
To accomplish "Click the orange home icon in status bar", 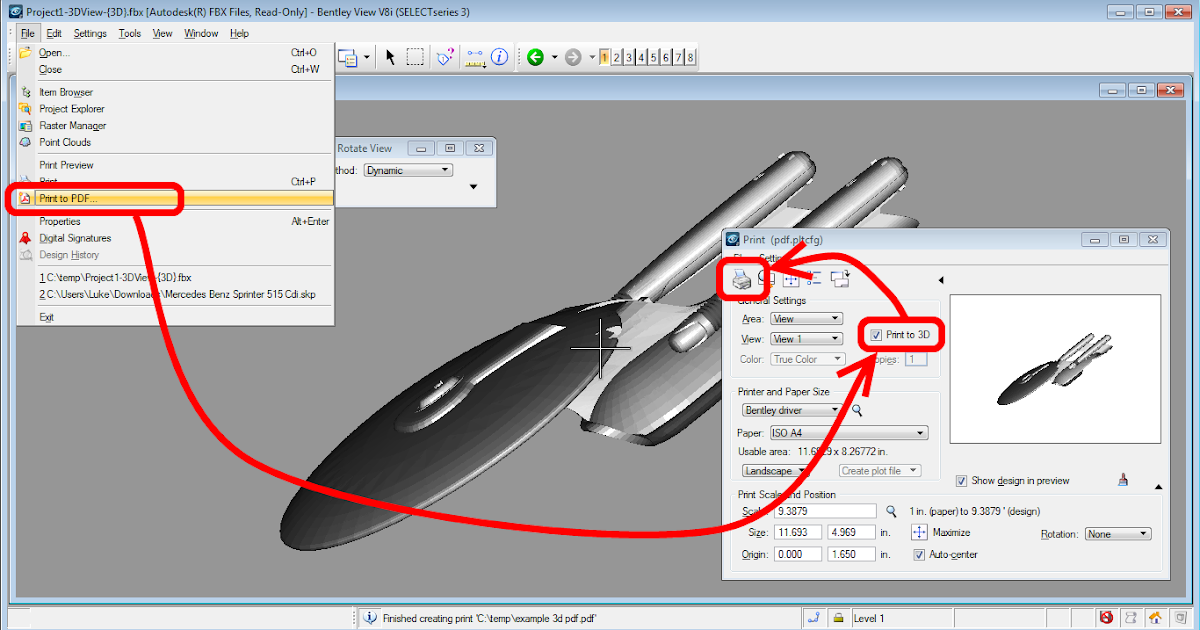I will click(x=1155, y=618).
